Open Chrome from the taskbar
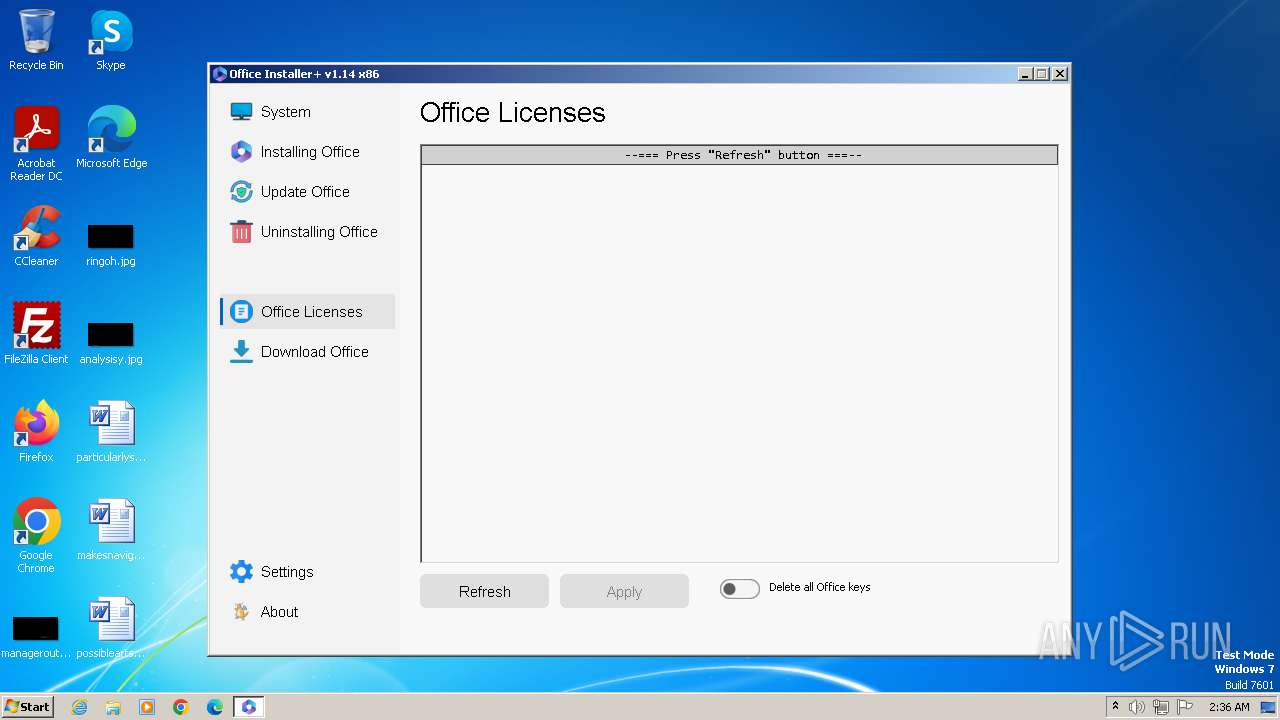 pyautogui.click(x=181, y=707)
